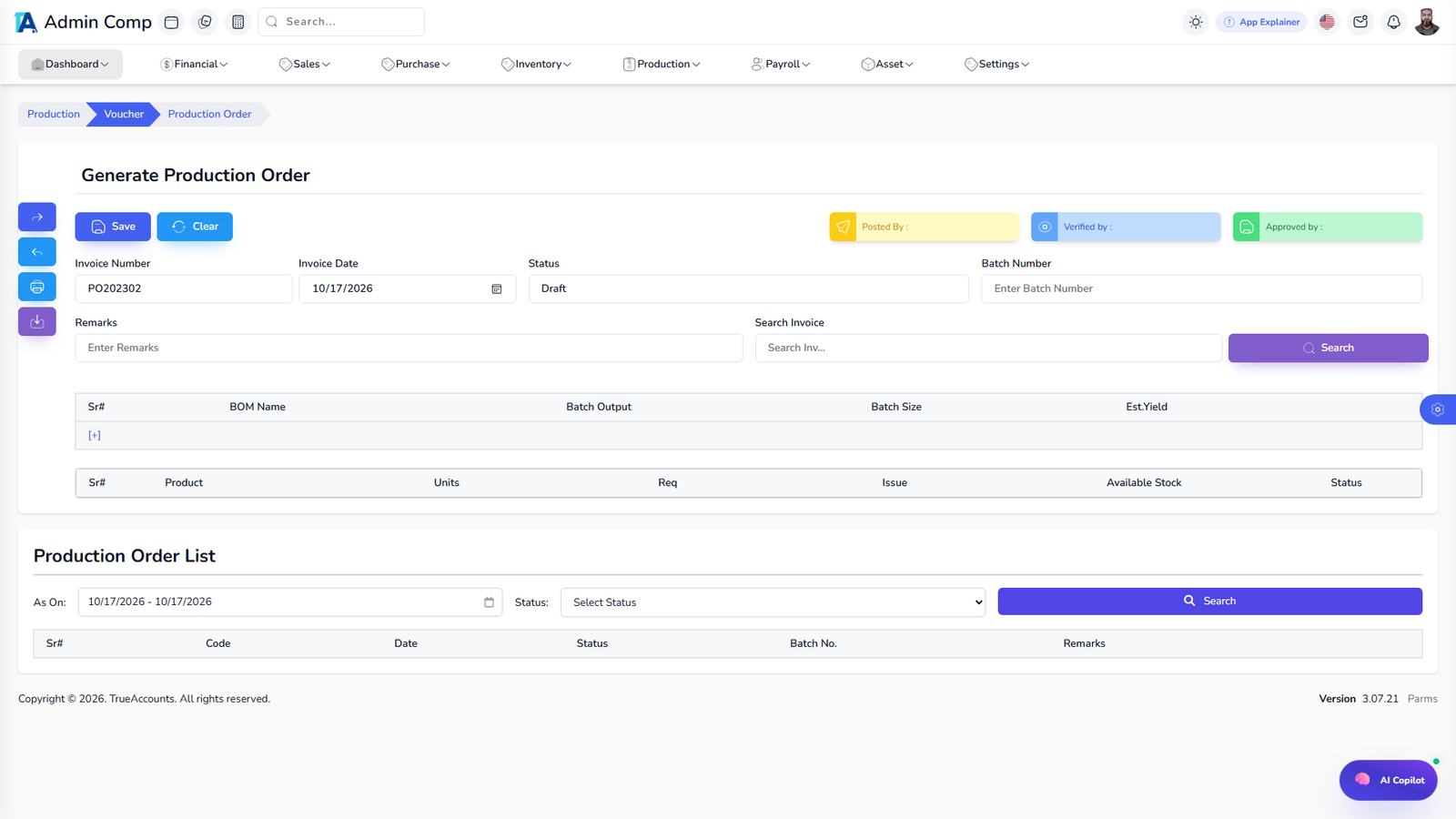This screenshot has width=1456, height=819.
Task: Open the history icon in top bar
Action: pos(205,22)
